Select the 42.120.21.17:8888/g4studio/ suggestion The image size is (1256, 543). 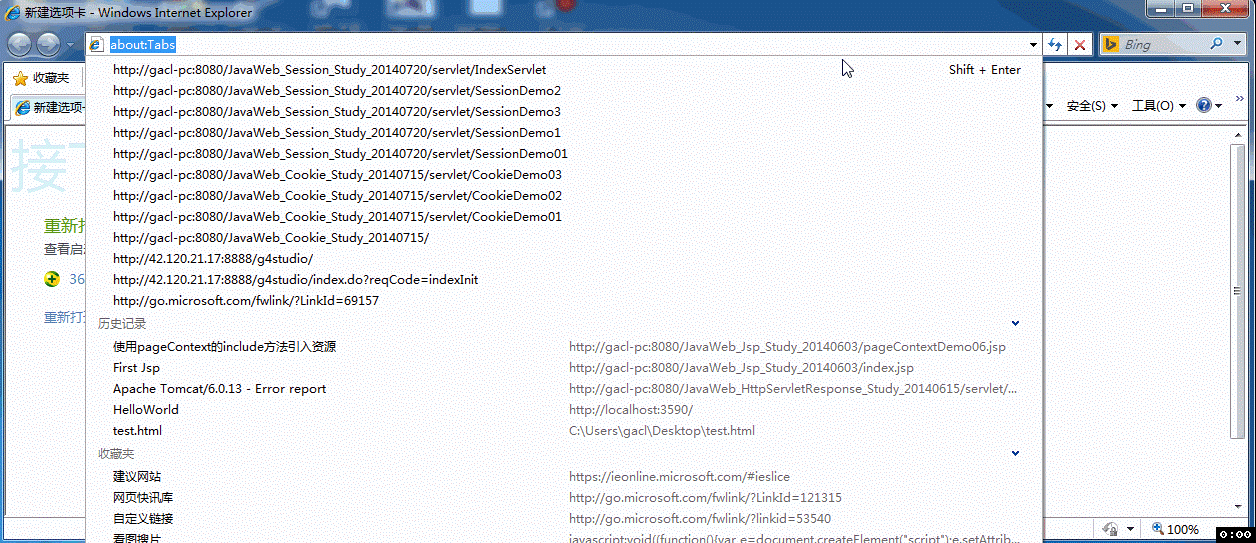click(x=564, y=259)
